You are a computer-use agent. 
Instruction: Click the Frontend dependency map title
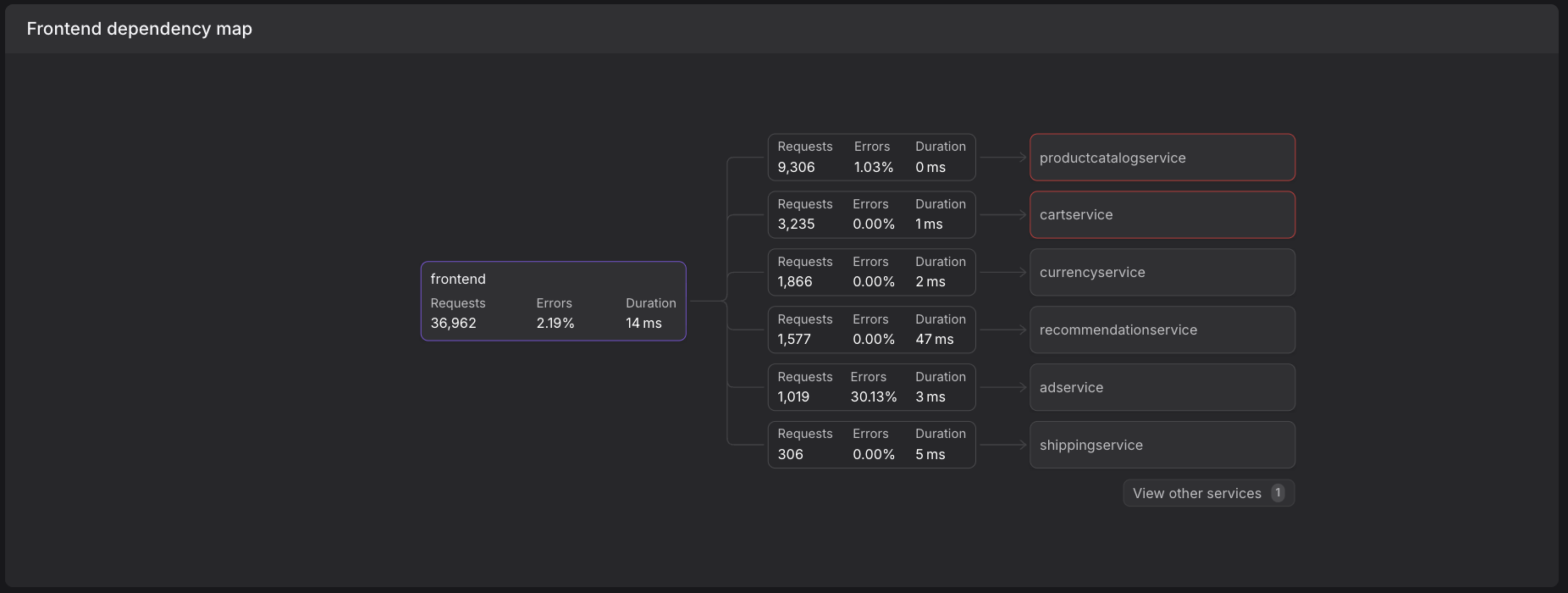pos(140,29)
